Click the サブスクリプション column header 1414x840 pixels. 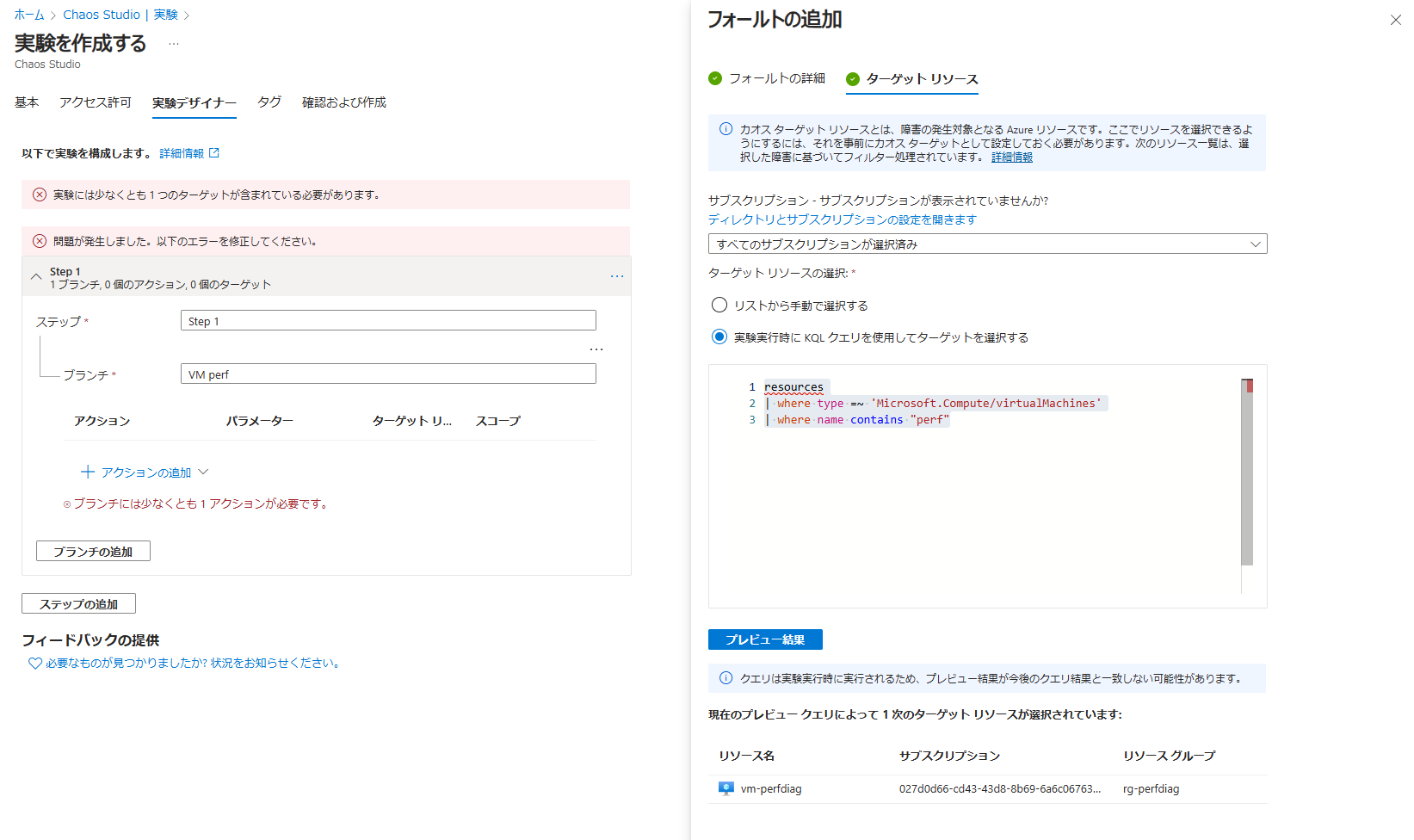[x=949, y=756]
